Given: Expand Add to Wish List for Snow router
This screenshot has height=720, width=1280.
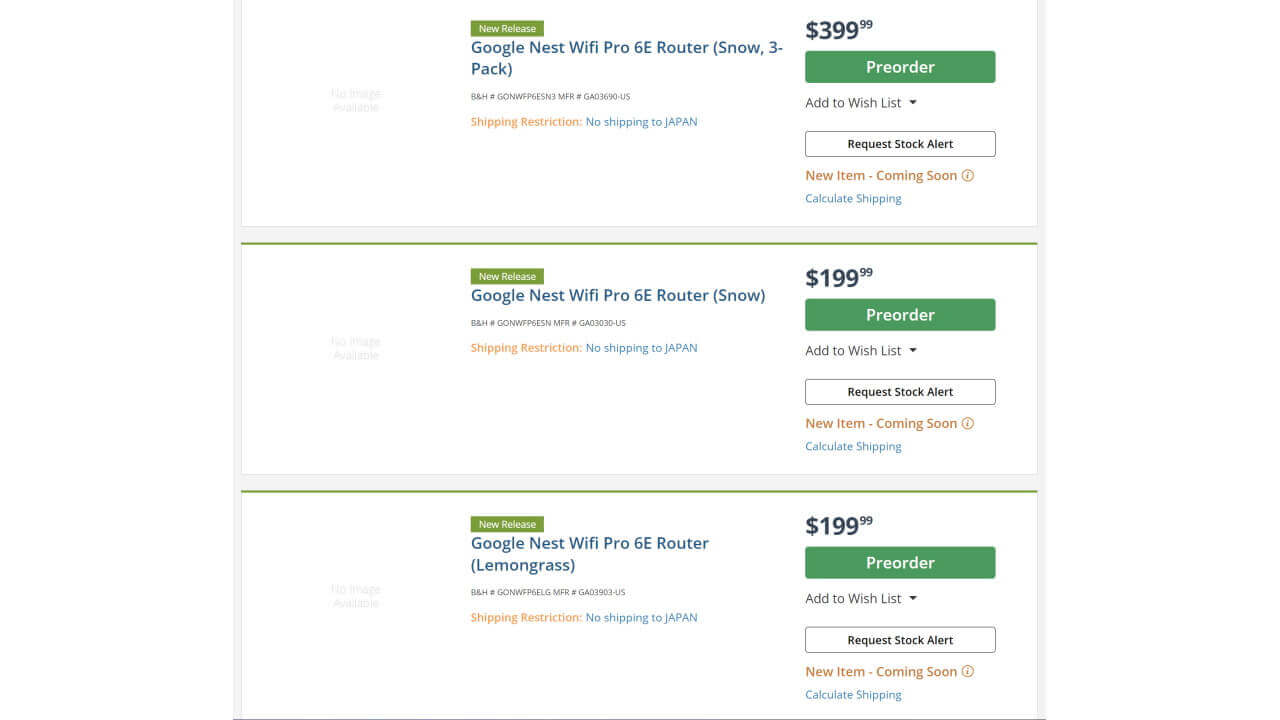Looking at the screenshot, I should [x=861, y=351].
